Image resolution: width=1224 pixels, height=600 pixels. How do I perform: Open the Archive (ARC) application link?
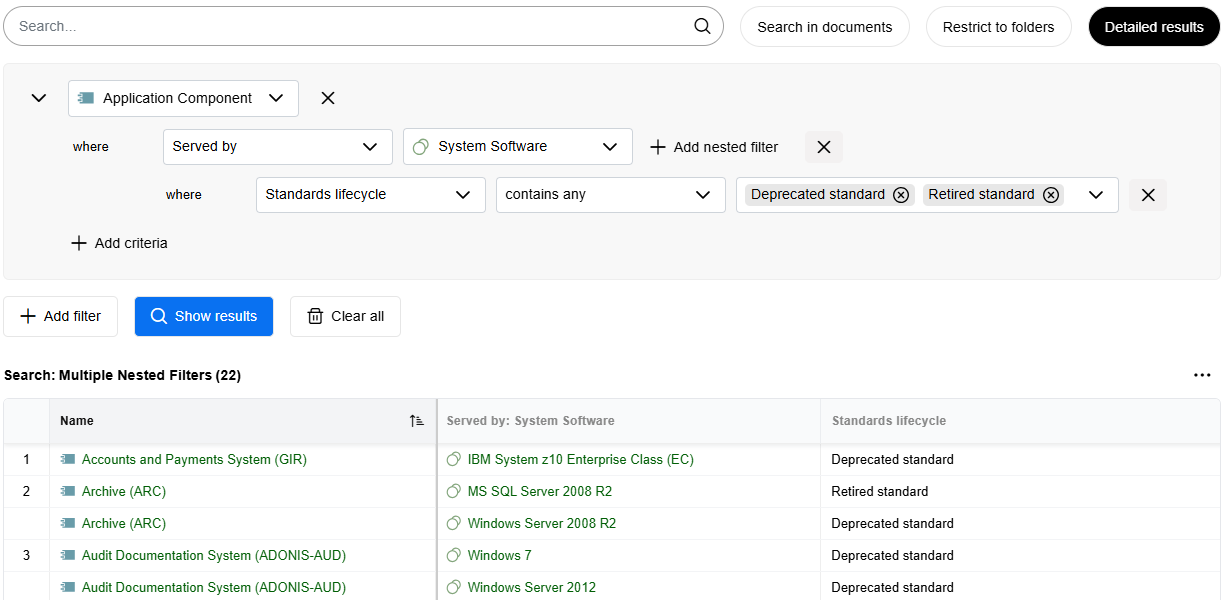(x=122, y=491)
